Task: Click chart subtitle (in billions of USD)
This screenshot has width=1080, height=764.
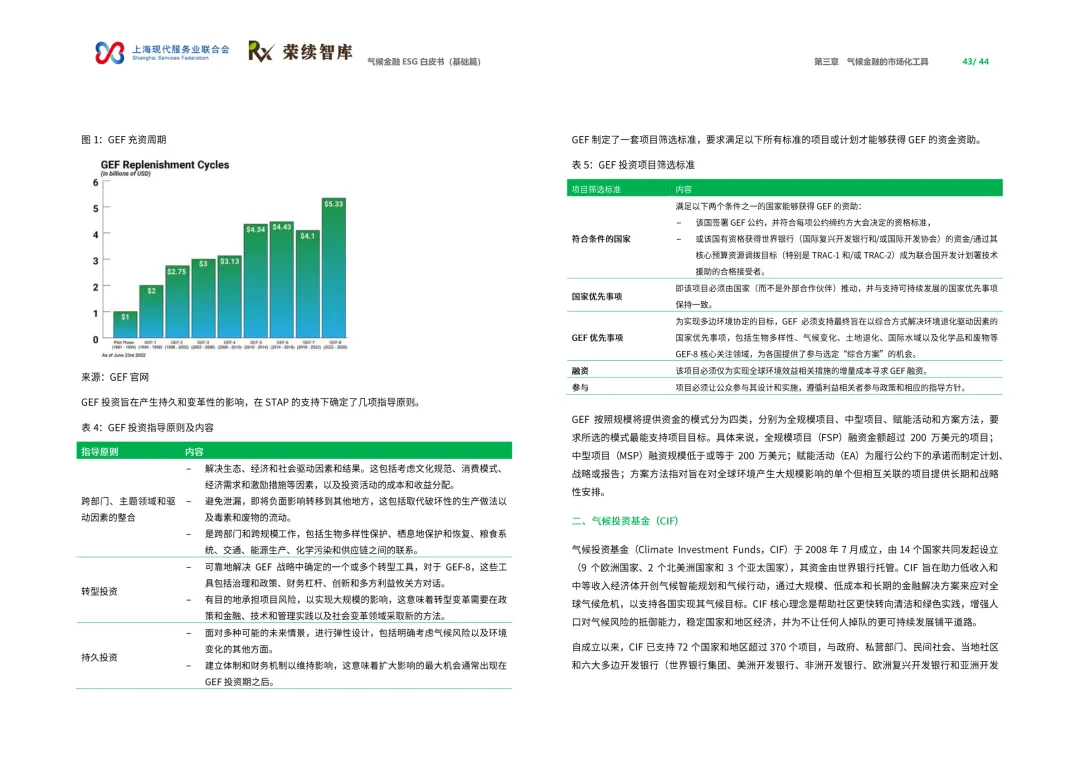Action: [125, 174]
